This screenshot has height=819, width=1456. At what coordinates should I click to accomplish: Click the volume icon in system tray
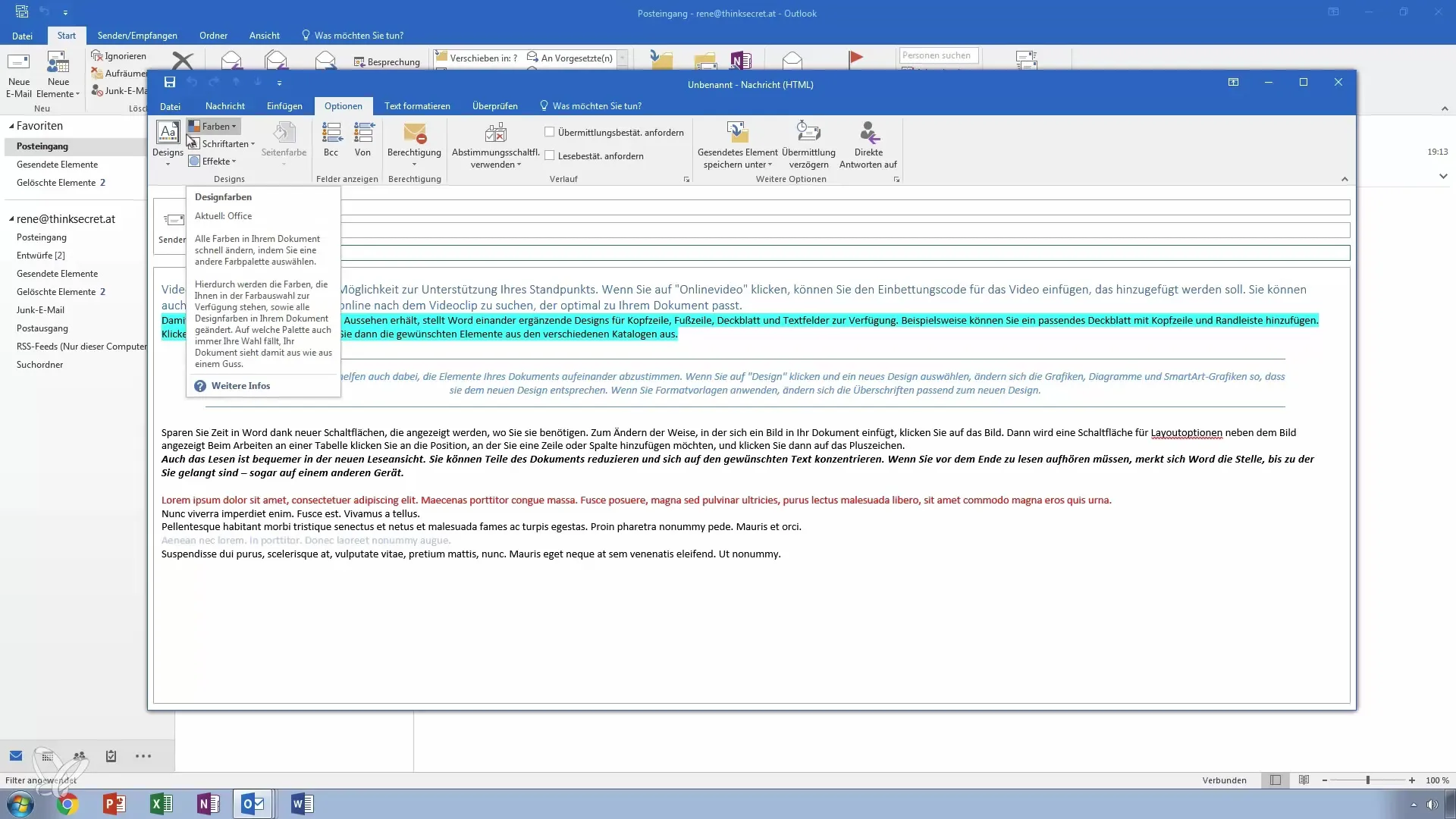click(1432, 805)
